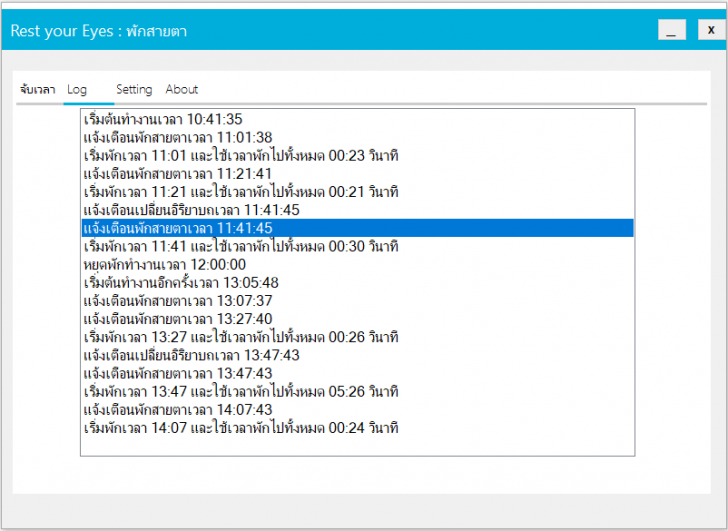Select log row 'เริ่มพักเวลา 11:41 … 00:30 วินาที'
Screen dimensions: 728x531
(358, 246)
